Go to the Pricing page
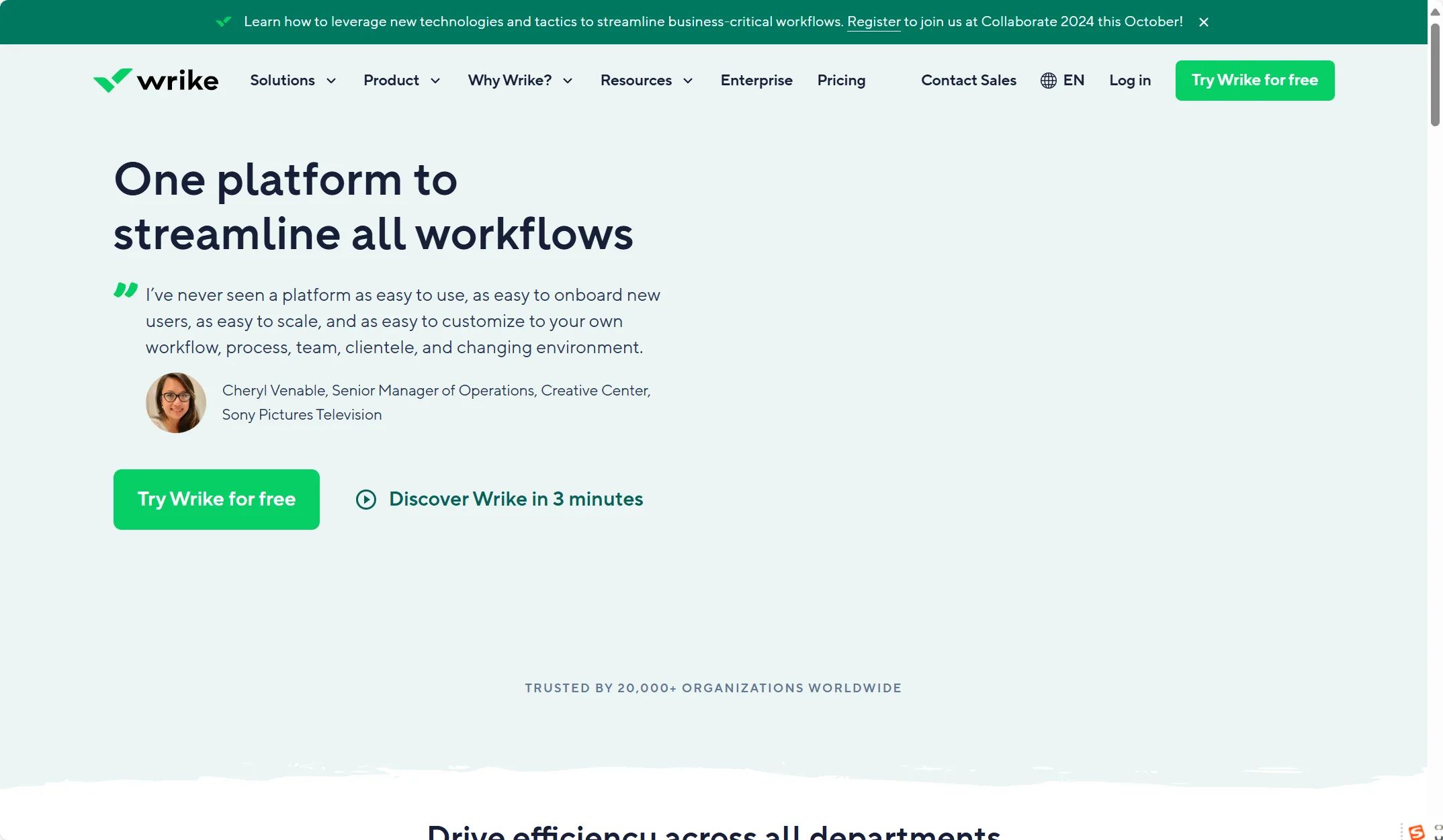Viewport: 1443px width, 840px height. (841, 81)
